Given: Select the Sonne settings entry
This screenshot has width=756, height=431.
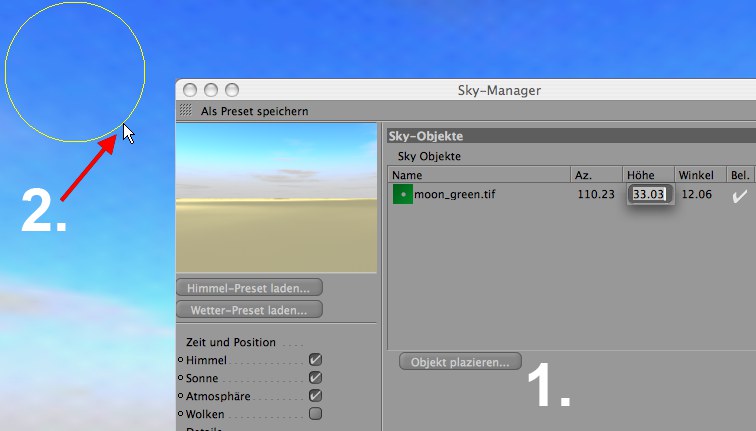Looking at the screenshot, I should tap(202, 378).
